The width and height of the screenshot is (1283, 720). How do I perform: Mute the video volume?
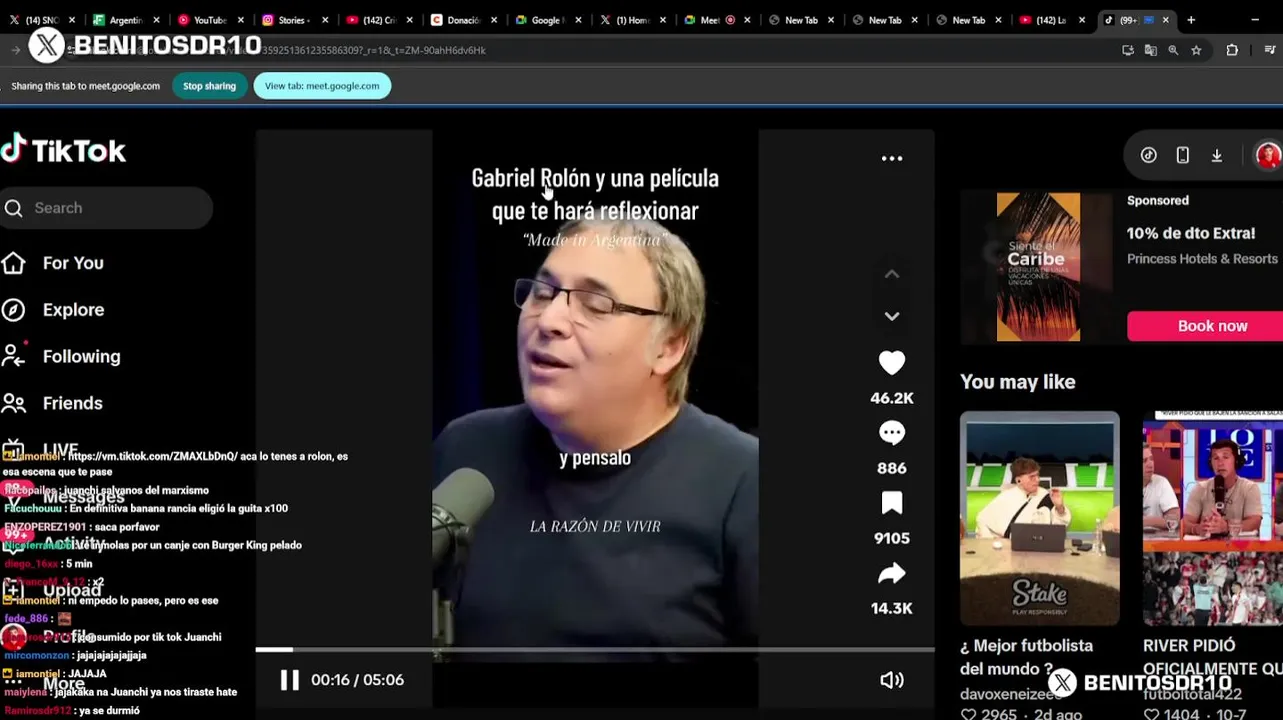click(x=892, y=680)
